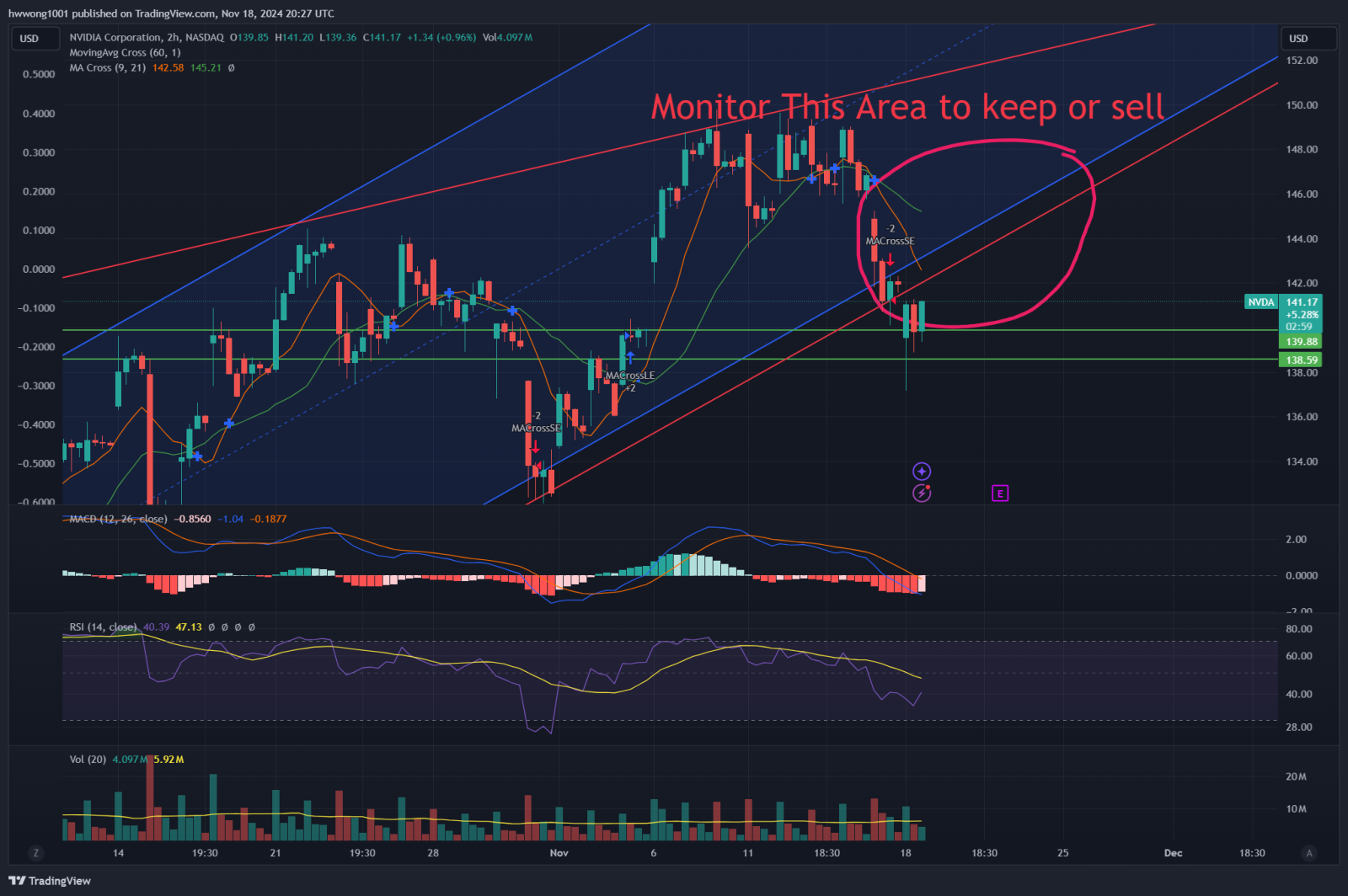Click the -1.04 MACD signal value
1348x896 pixels.
(x=231, y=519)
